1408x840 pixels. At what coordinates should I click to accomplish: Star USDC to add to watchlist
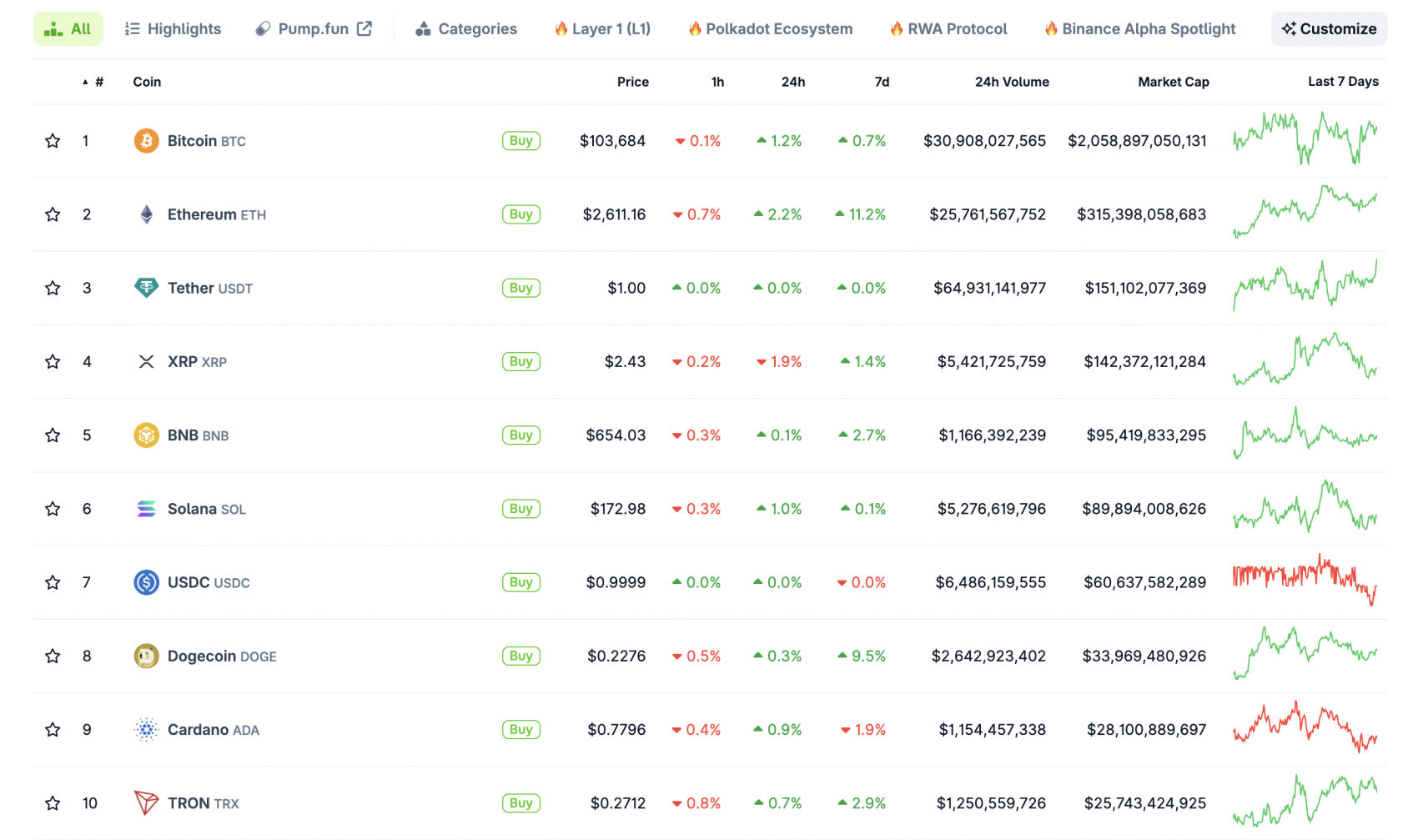[x=53, y=582]
